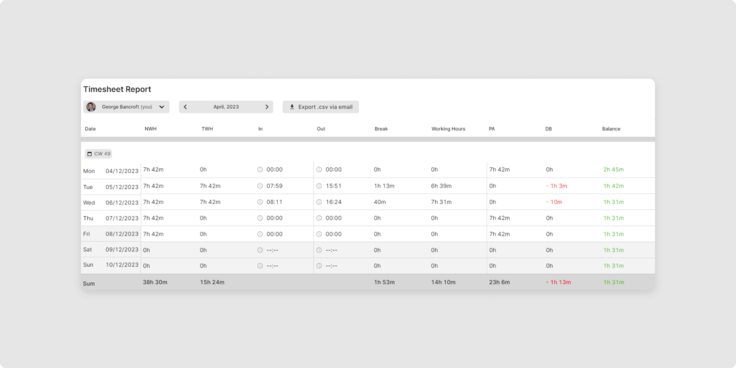
Task: Edit the Out time 15:51 on Tuesday
Action: tap(334, 186)
